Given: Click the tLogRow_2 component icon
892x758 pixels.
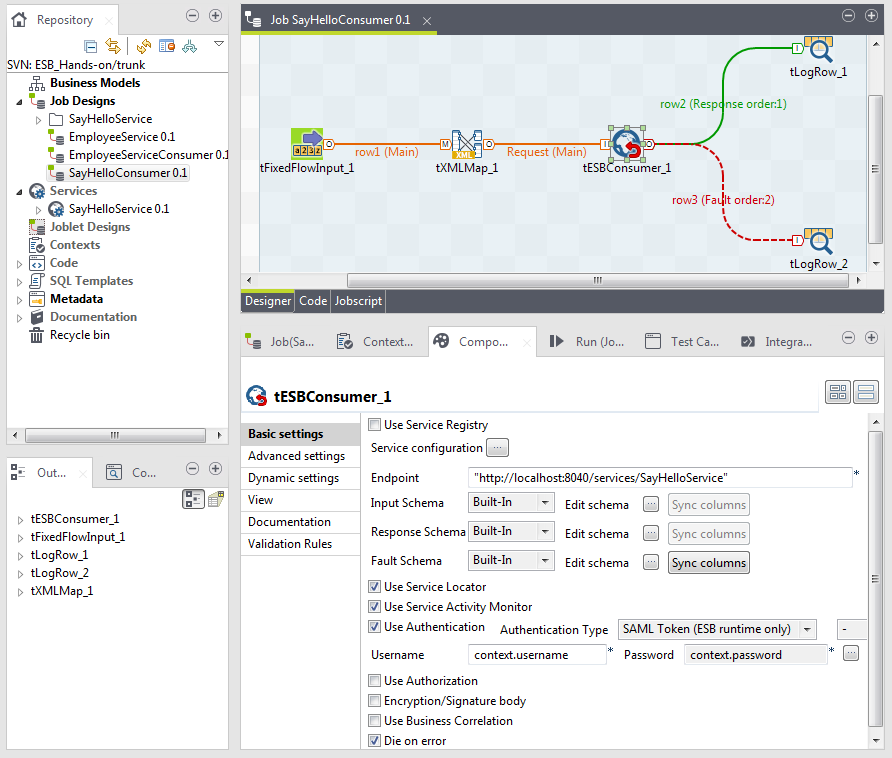Looking at the screenshot, I should tap(818, 241).
